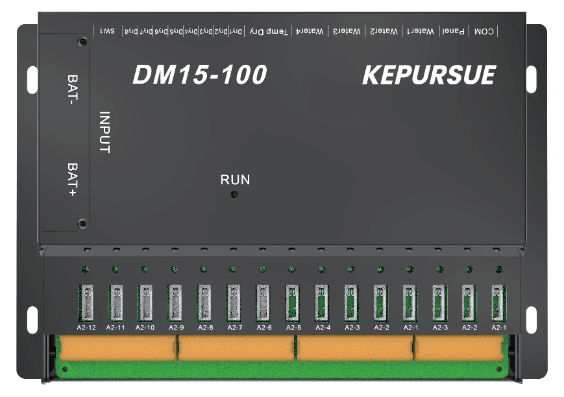Screen dimensions: 564x397
Task: Select the Water3 port label
Action: (346, 32)
